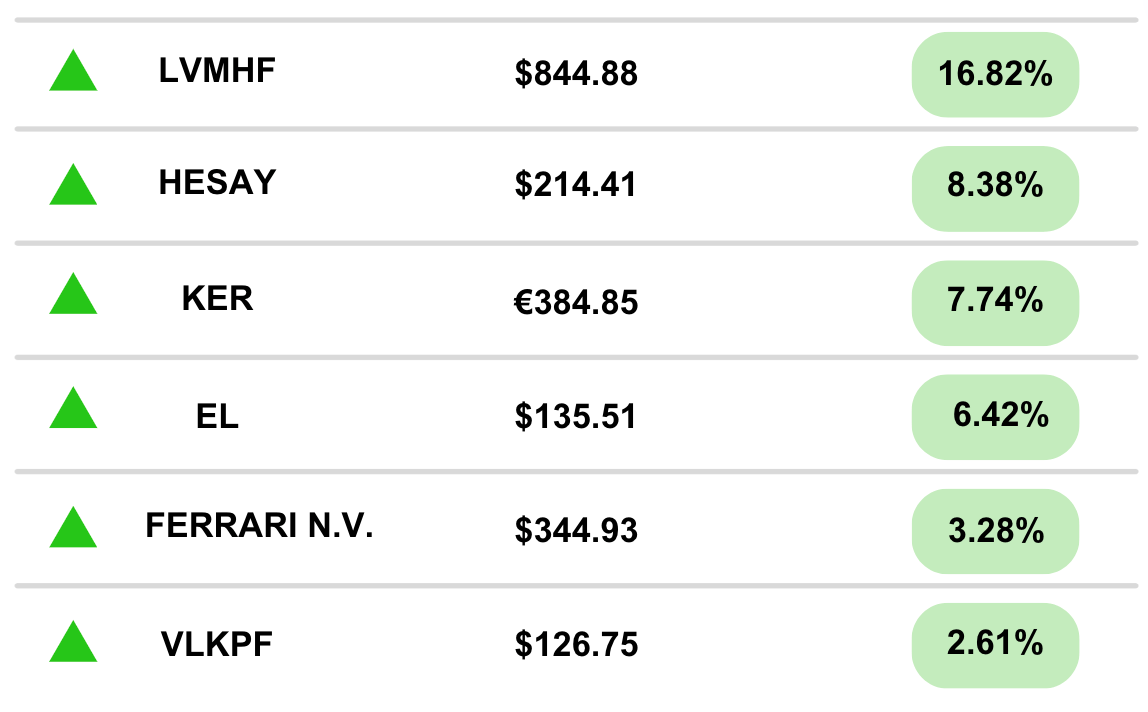
Task: Select the 7.74% percentage pill
Action: click(995, 303)
